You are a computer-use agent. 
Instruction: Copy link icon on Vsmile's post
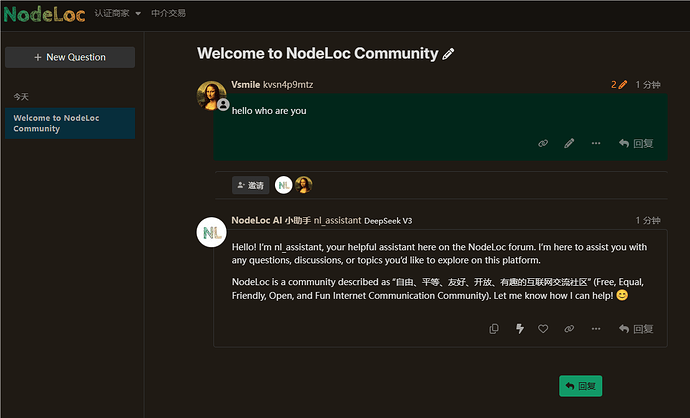pyautogui.click(x=543, y=143)
